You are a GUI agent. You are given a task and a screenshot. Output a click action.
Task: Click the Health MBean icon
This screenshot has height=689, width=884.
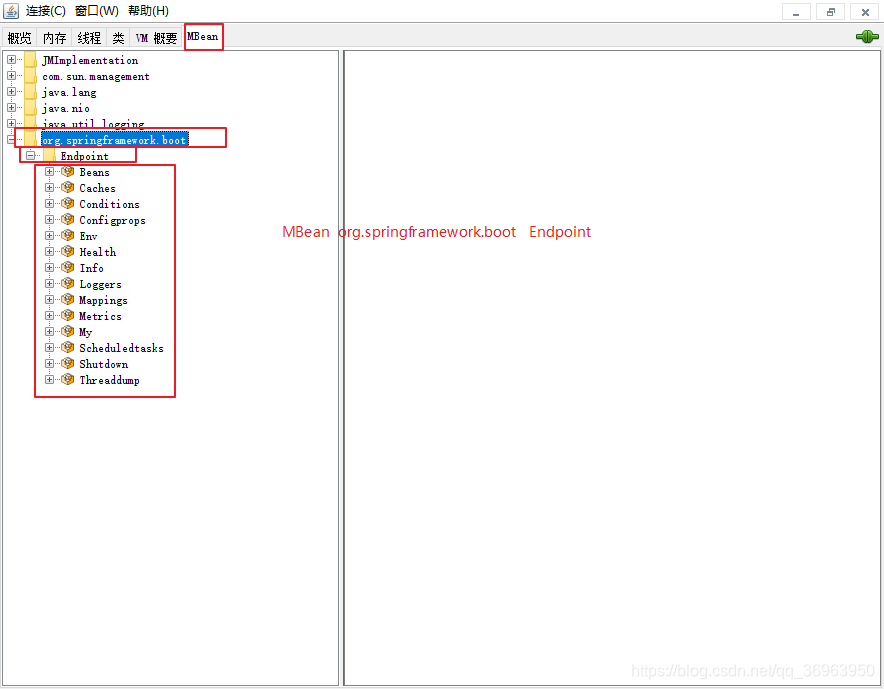(68, 251)
